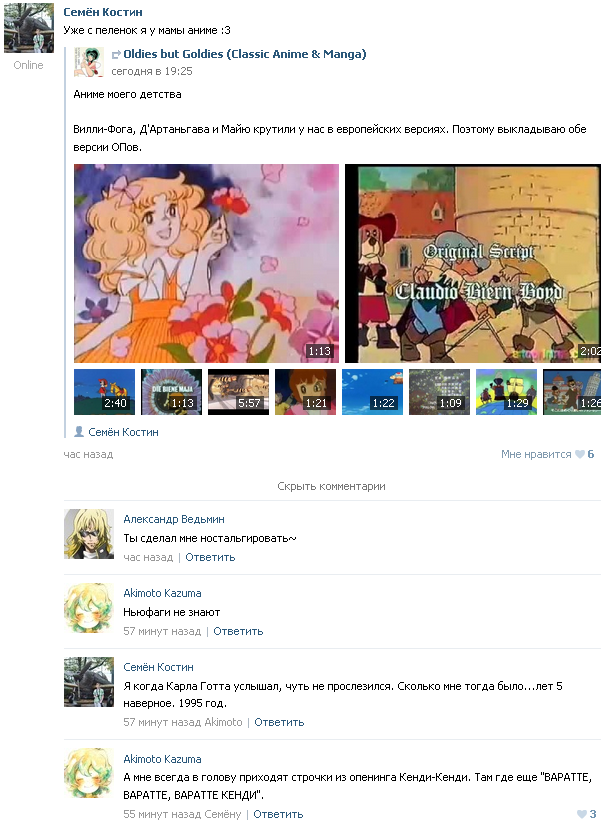This screenshot has height=831, width=613.
Task: Play the Candy Candy video with 1:13 duration
Action: pos(206,263)
